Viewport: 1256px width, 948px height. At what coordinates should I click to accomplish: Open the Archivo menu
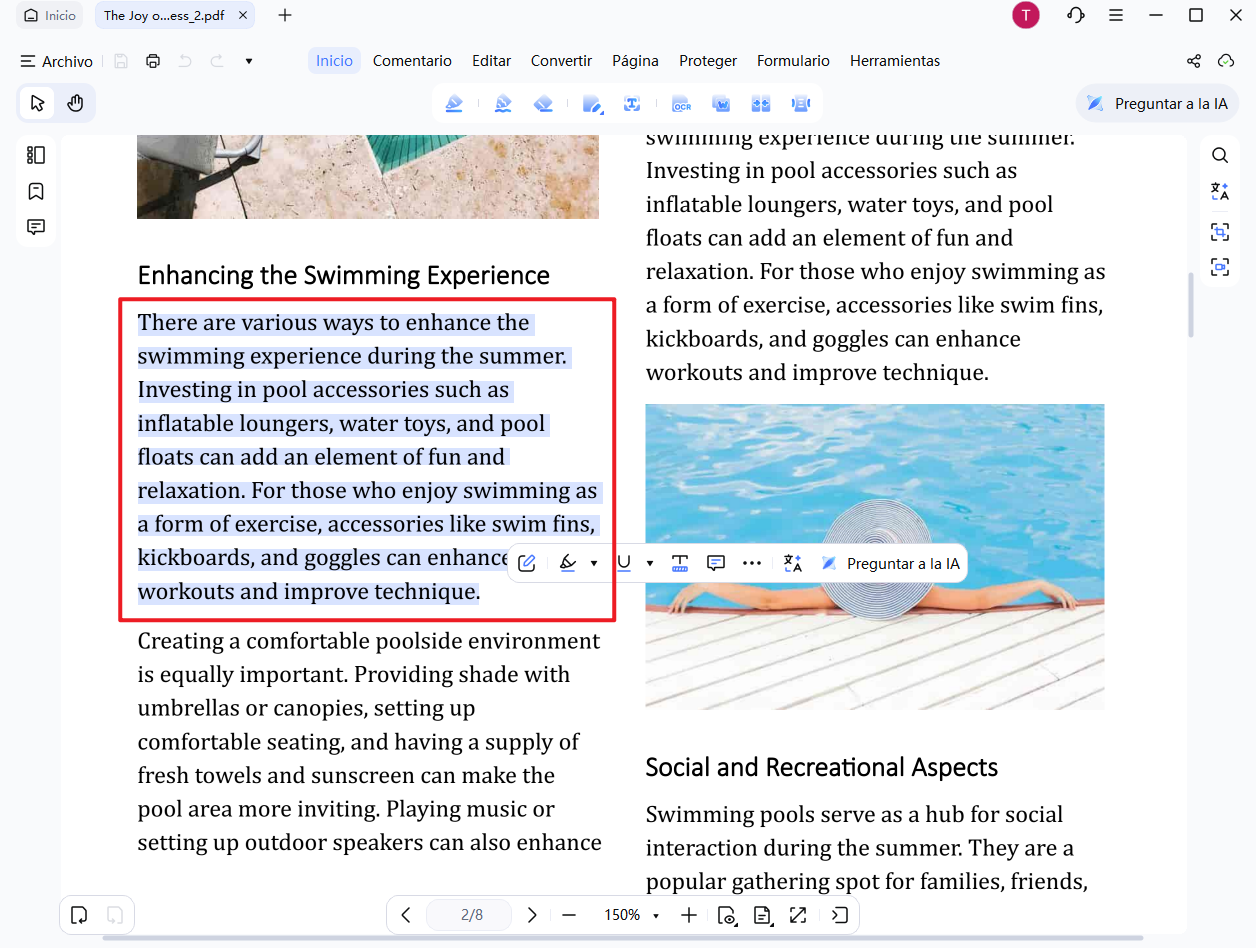coord(57,61)
